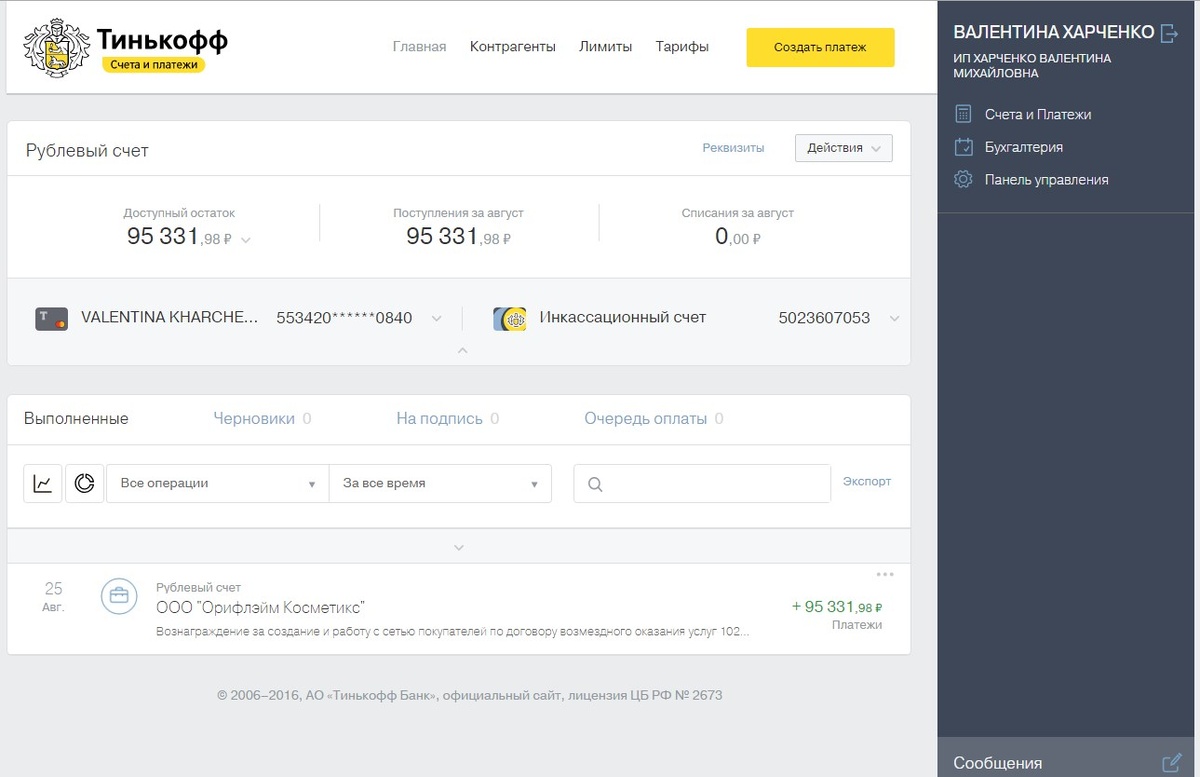Click the logout icon beside Валентина Харченко
The image size is (1200, 777).
point(1169,33)
